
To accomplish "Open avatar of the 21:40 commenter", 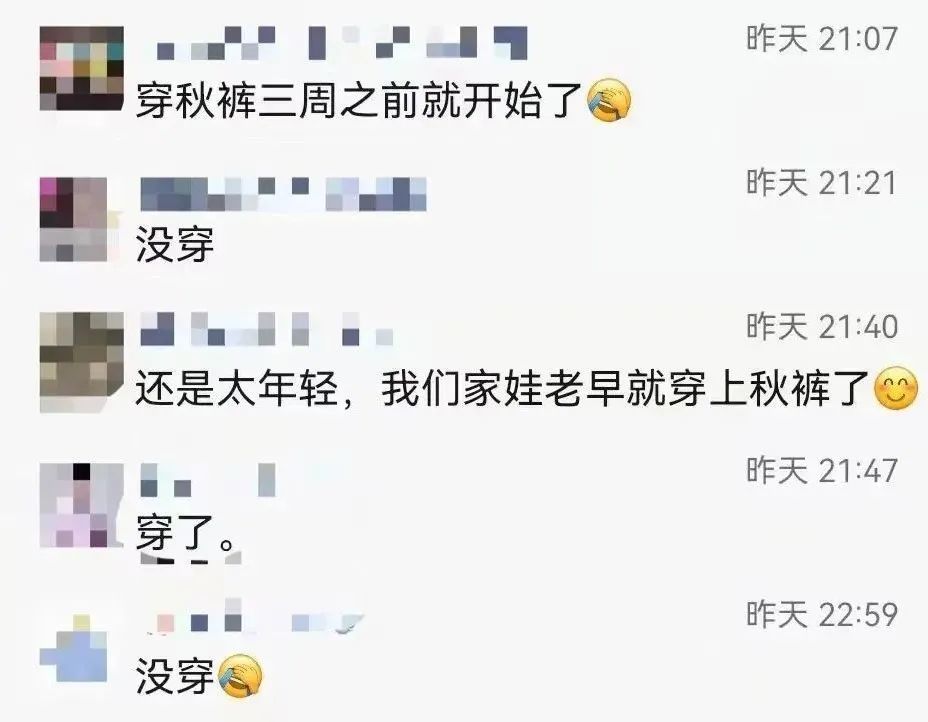I will point(82,362).
